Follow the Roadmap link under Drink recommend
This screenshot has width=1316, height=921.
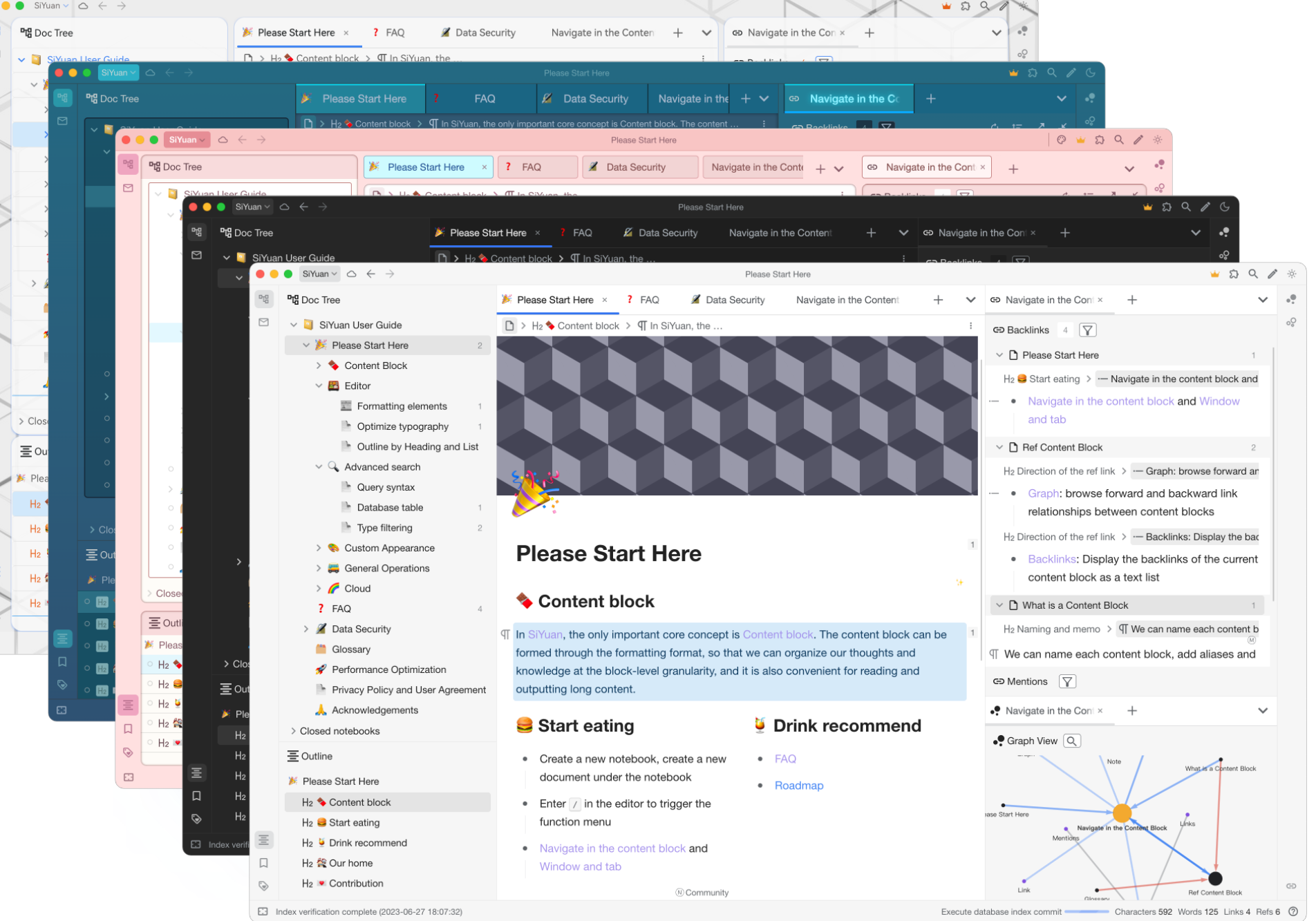[799, 786]
